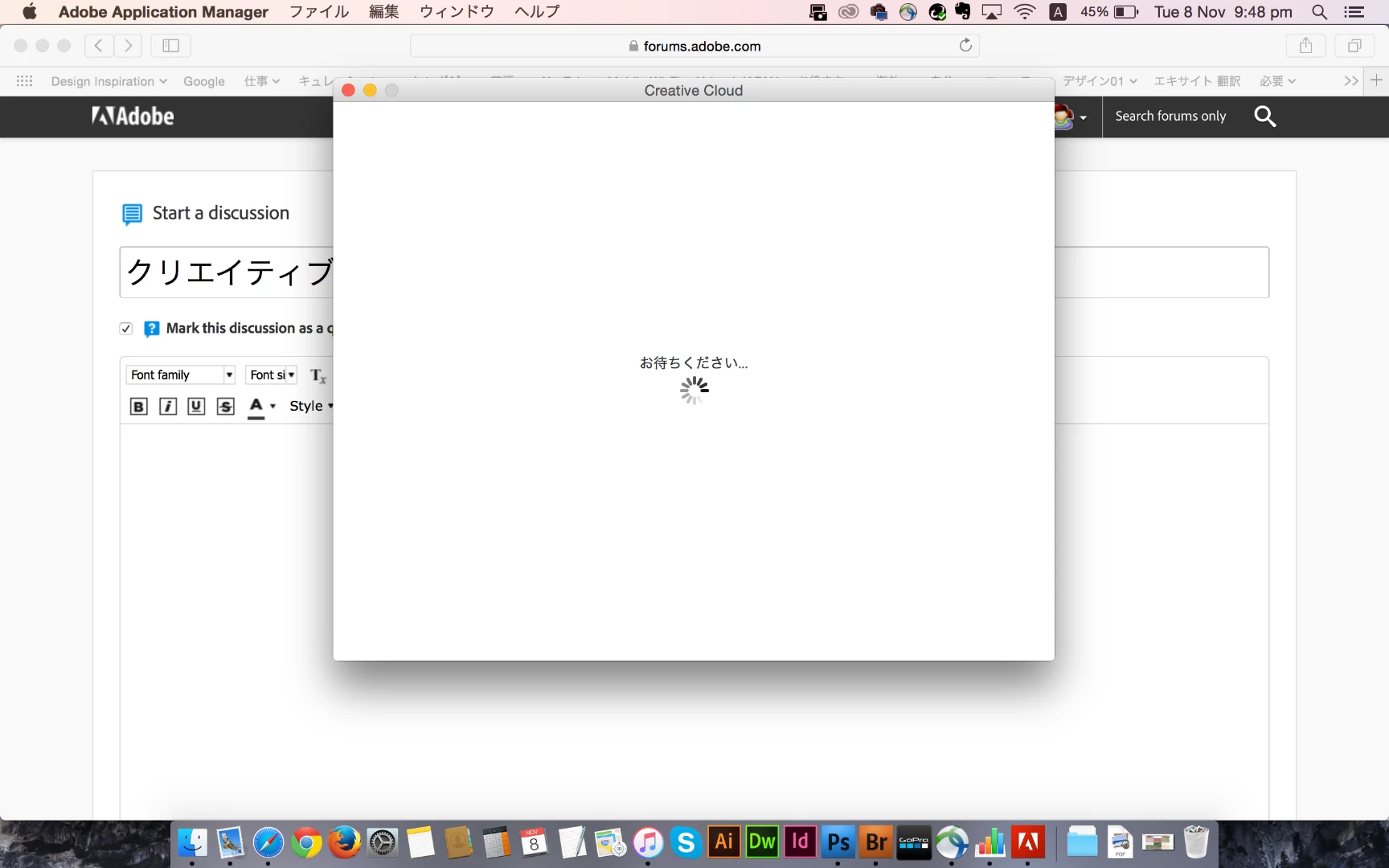Open the ヘルプ menu
Screen dimensions: 1389x868
(537, 12)
